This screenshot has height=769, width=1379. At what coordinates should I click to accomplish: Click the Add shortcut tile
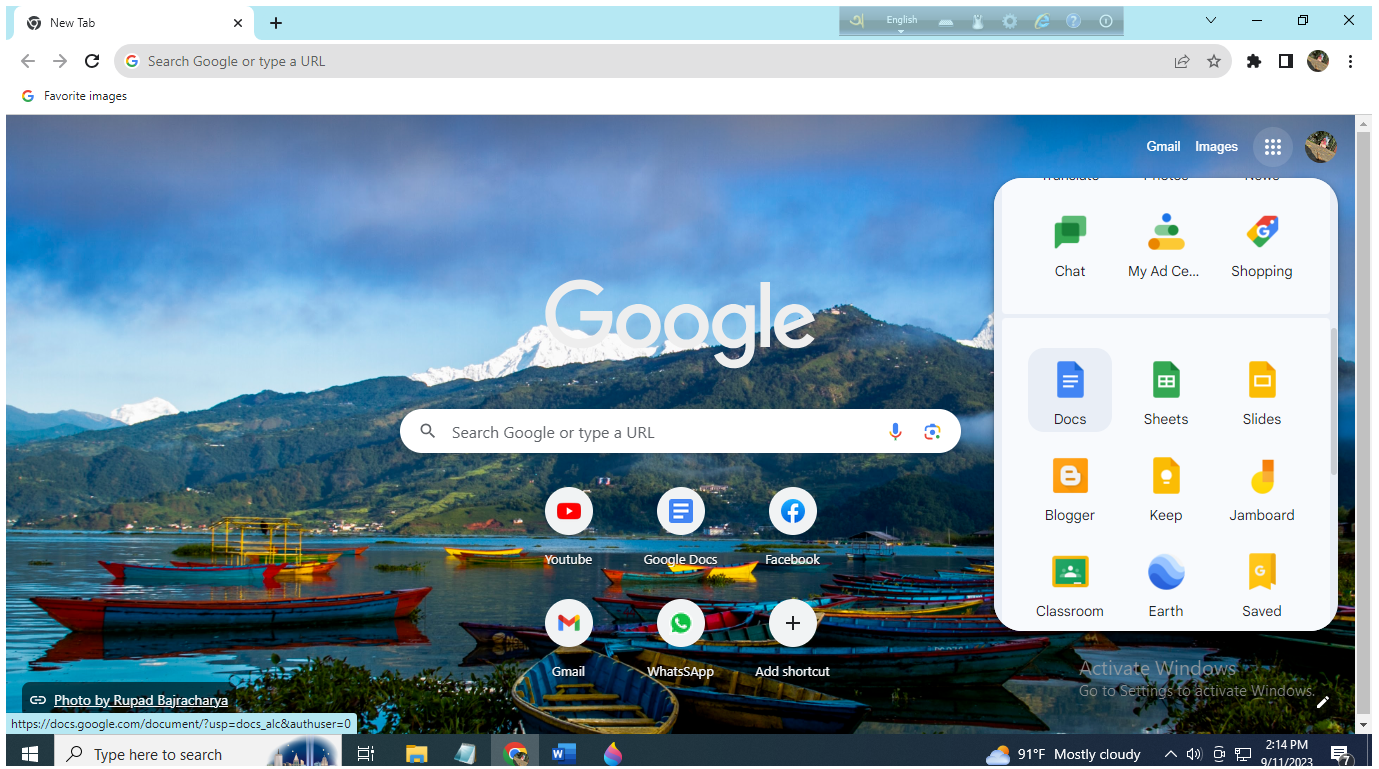pyautogui.click(x=793, y=640)
